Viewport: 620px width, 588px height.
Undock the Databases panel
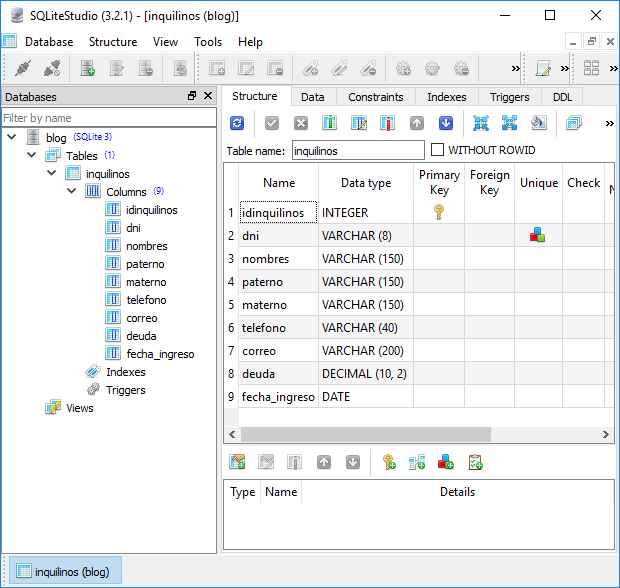(x=192, y=96)
